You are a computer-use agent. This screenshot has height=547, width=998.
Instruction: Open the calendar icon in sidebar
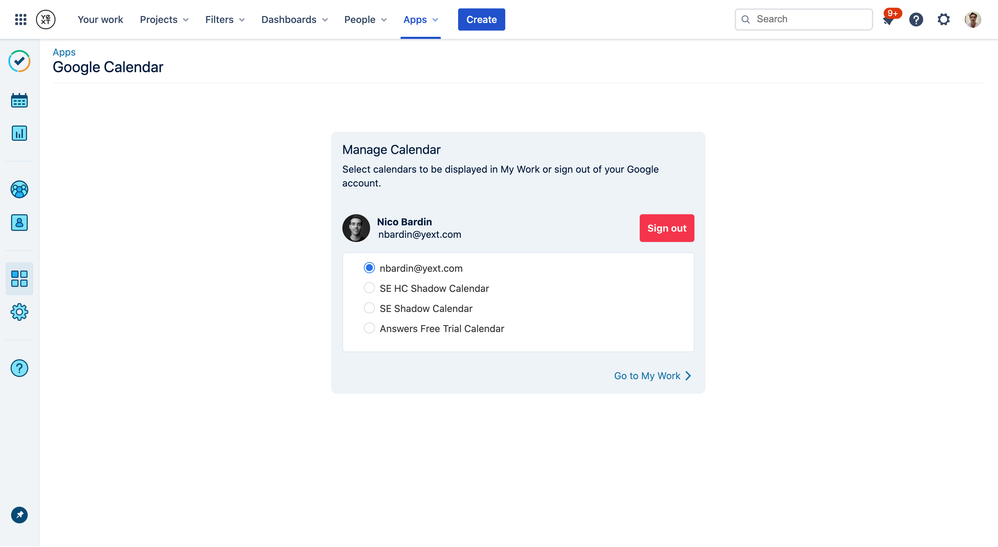pyautogui.click(x=19, y=100)
